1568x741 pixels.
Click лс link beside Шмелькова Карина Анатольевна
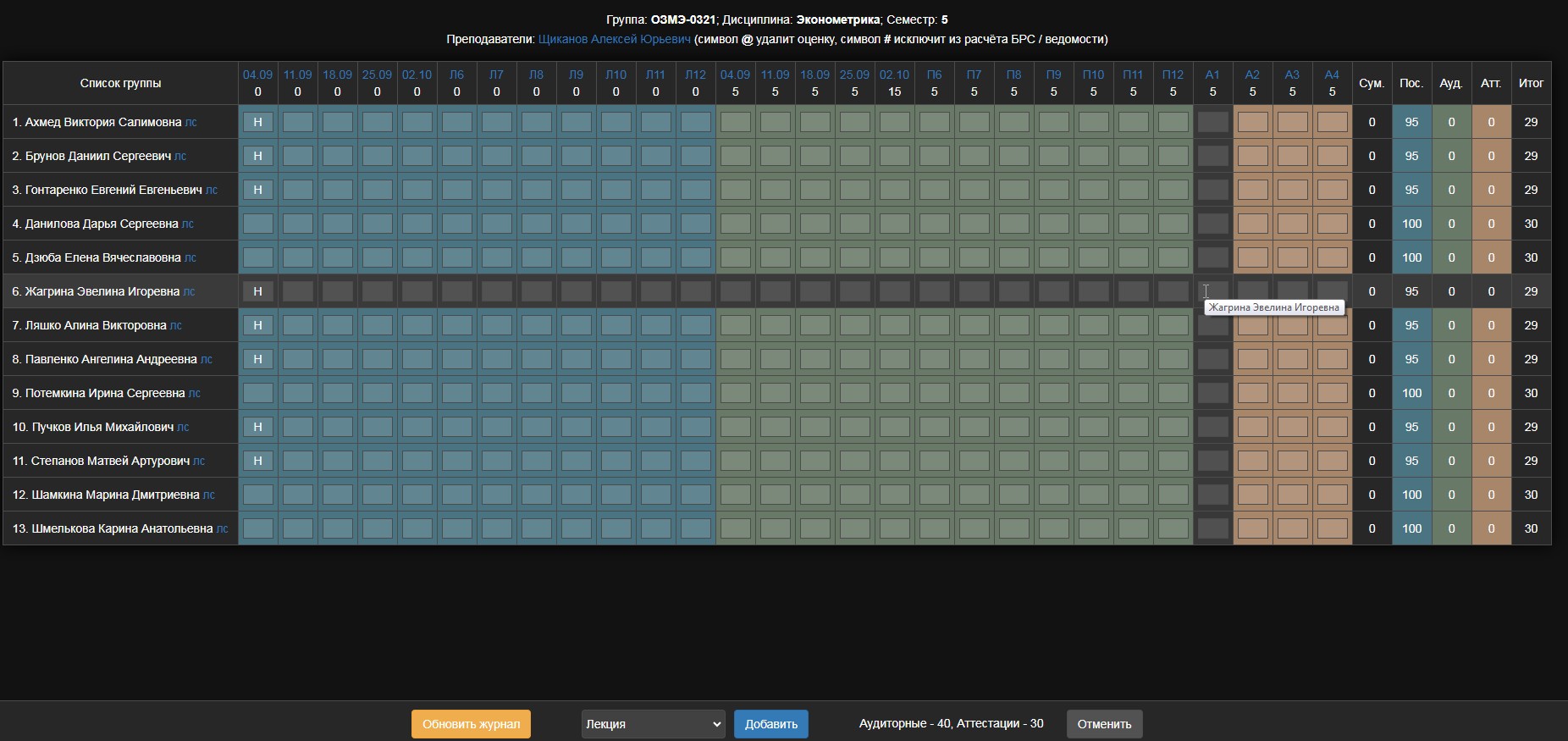(x=223, y=528)
